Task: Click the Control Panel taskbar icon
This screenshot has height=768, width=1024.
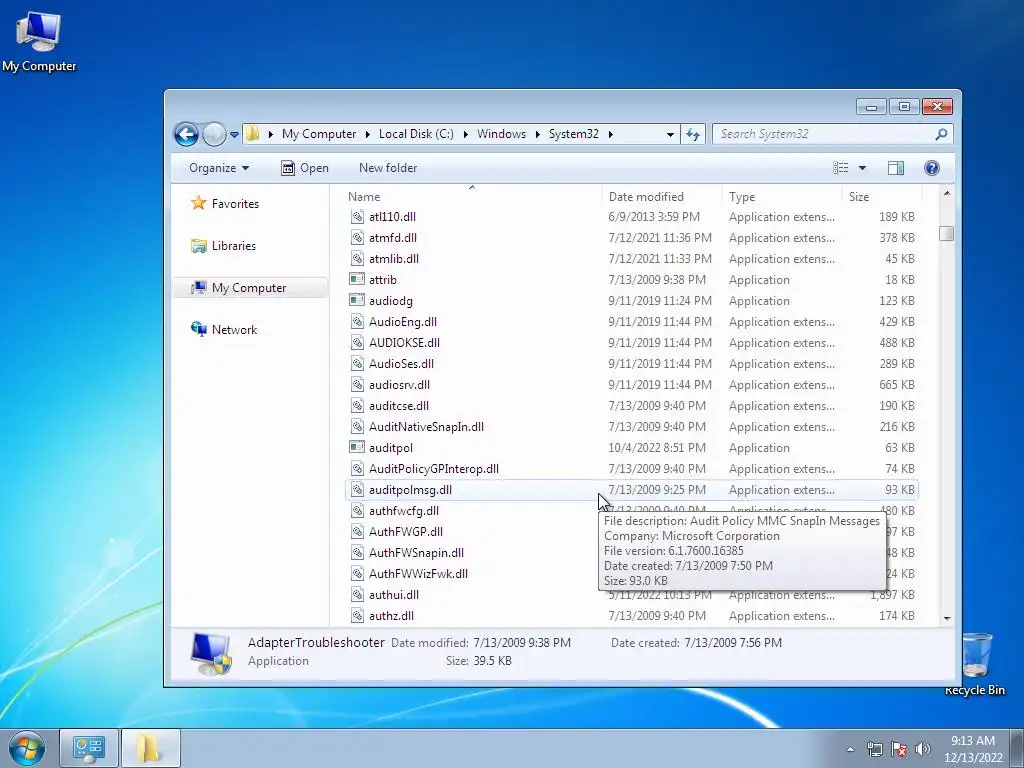Action: coord(89,748)
